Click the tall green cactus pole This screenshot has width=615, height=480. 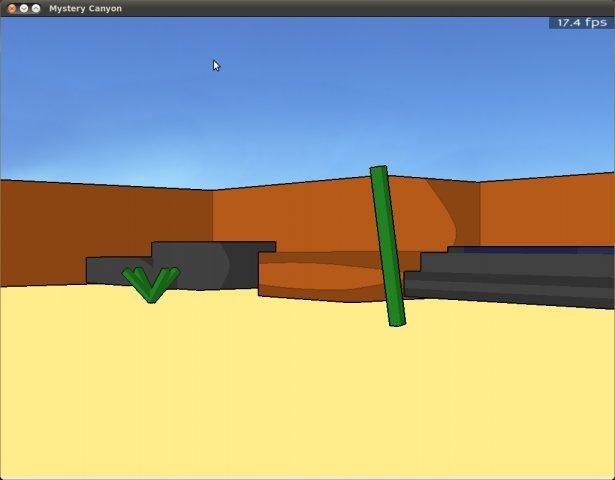(x=388, y=246)
